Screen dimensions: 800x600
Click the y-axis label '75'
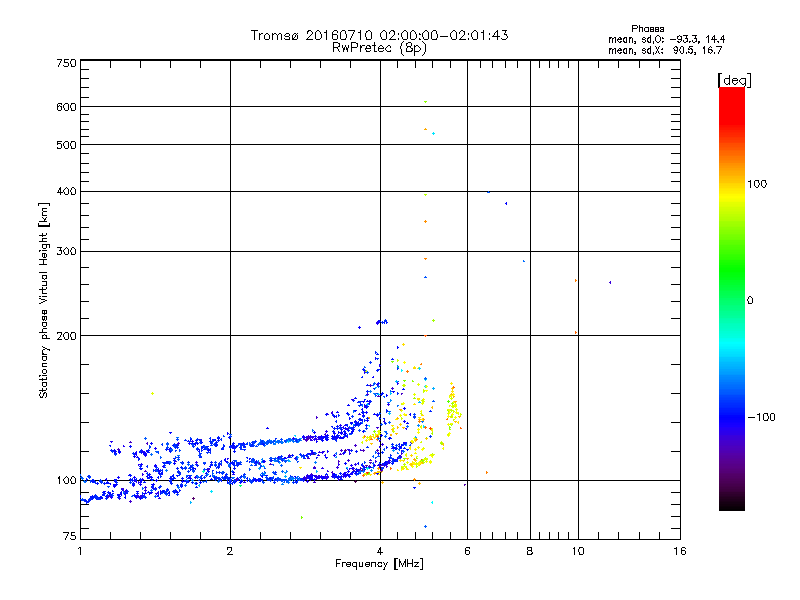click(x=70, y=536)
